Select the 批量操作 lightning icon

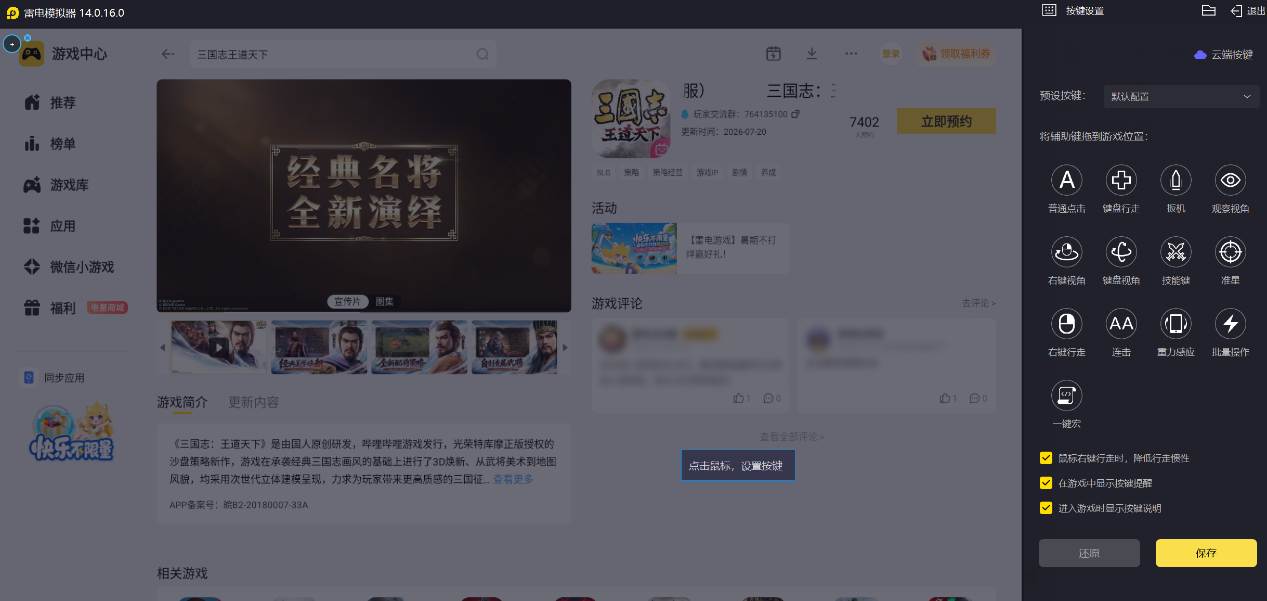pyautogui.click(x=1230, y=323)
